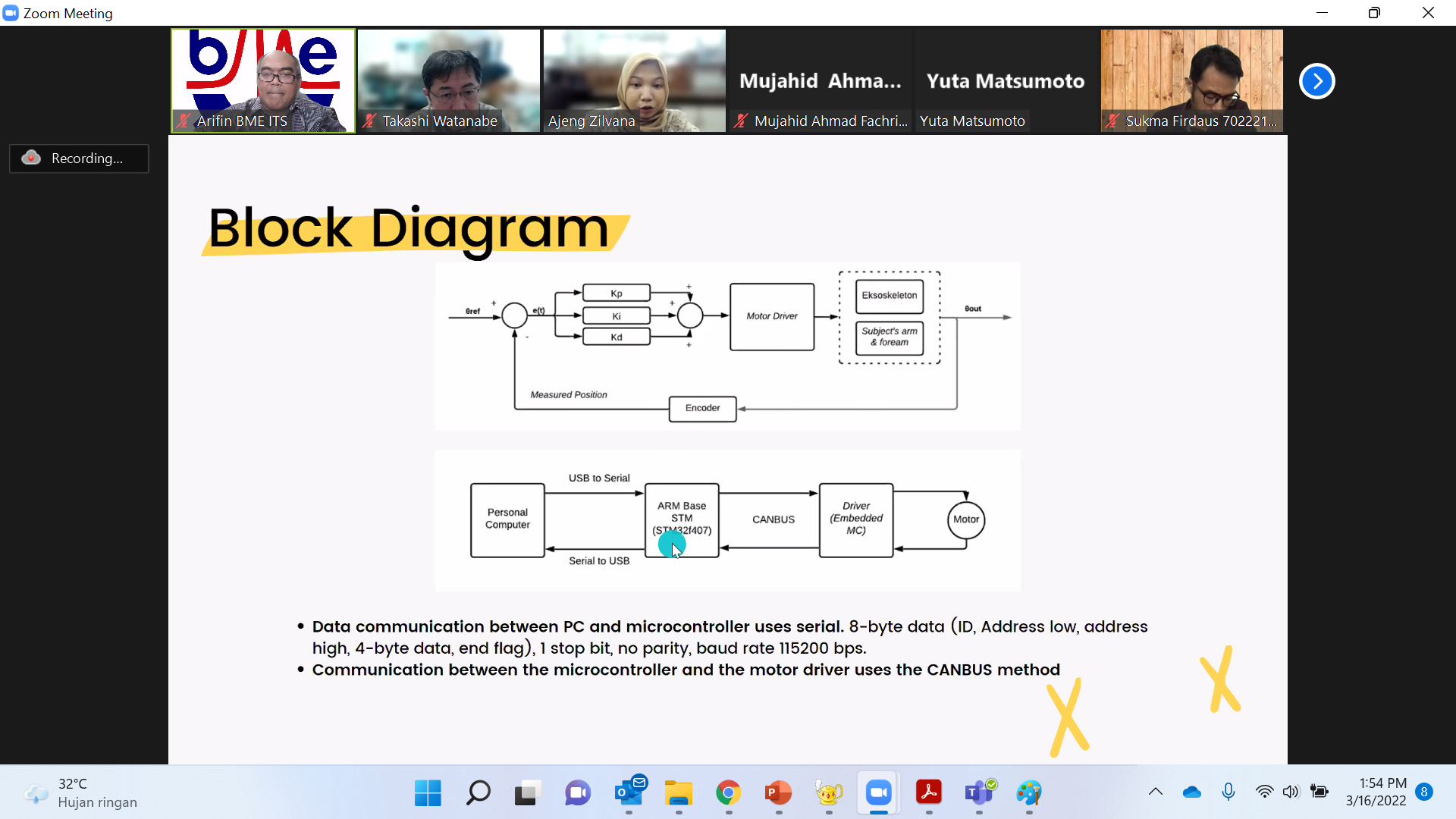Open the OneDrive cloud tray icon

point(1191,792)
